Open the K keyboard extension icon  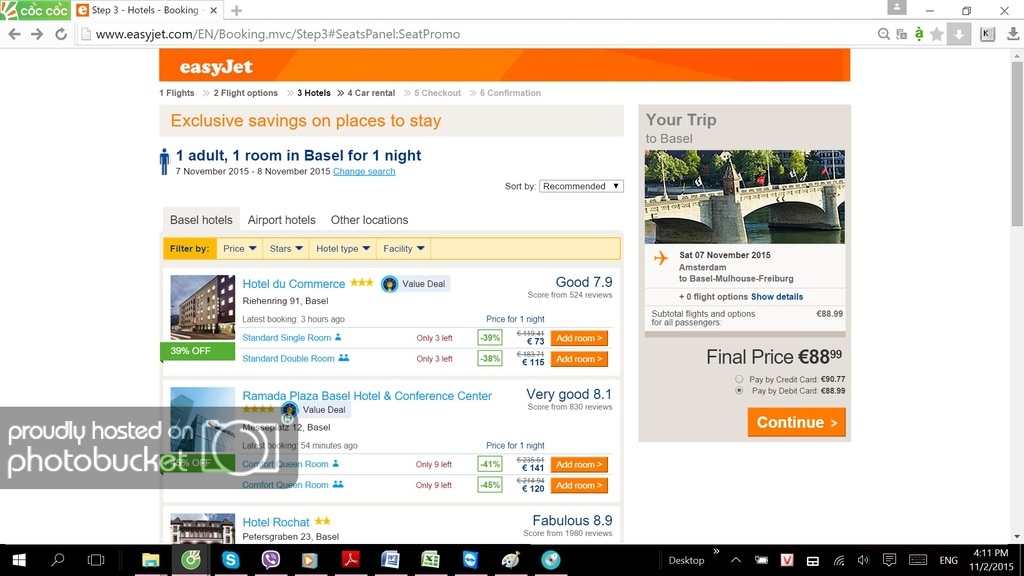pos(987,34)
